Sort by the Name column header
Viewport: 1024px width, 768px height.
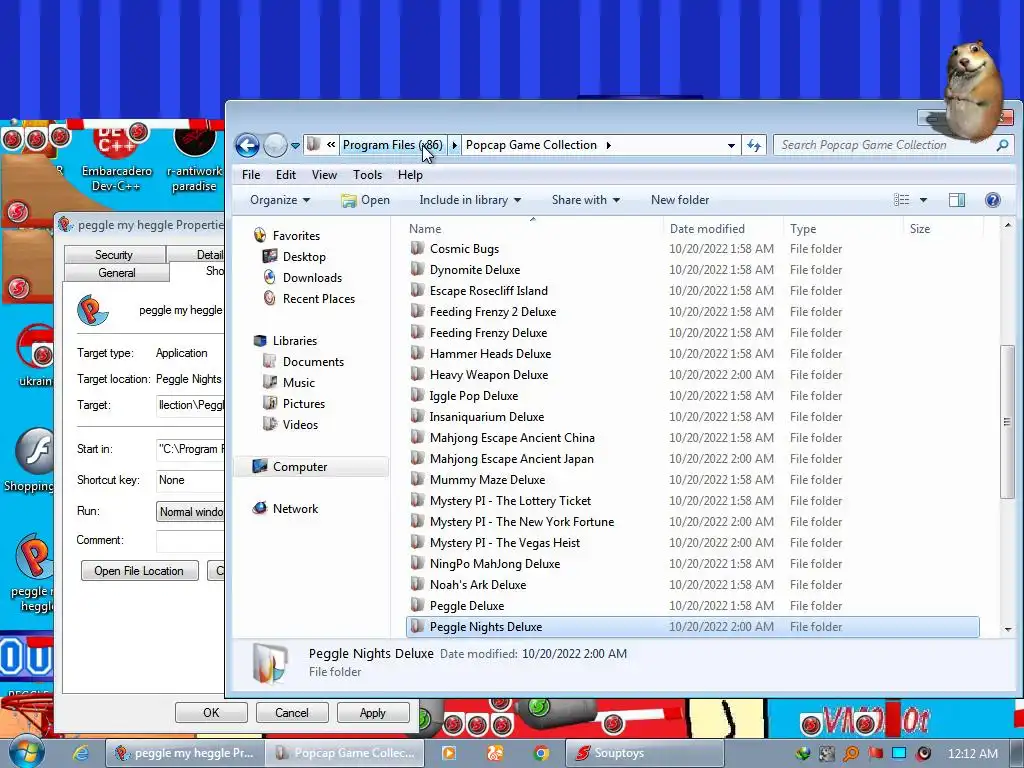[x=424, y=229]
